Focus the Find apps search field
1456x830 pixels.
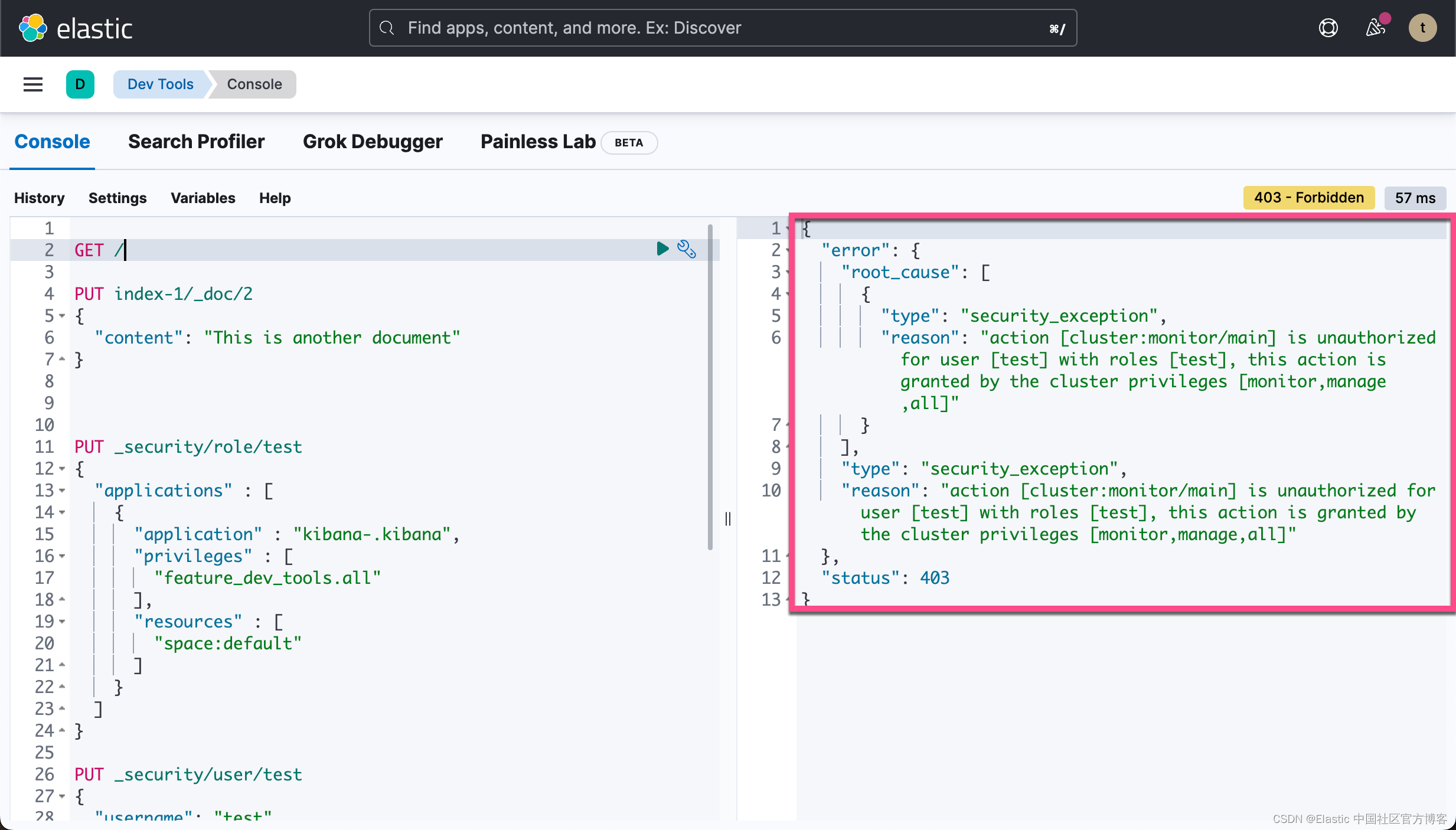(x=723, y=28)
